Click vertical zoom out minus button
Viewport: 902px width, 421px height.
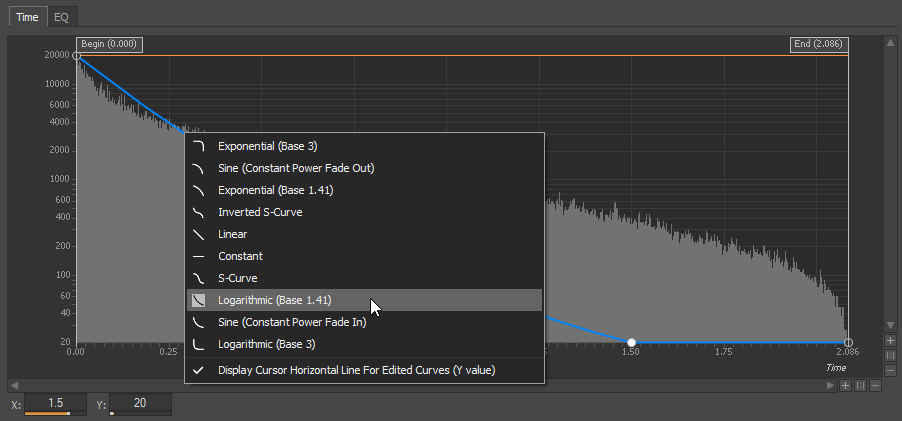890,370
